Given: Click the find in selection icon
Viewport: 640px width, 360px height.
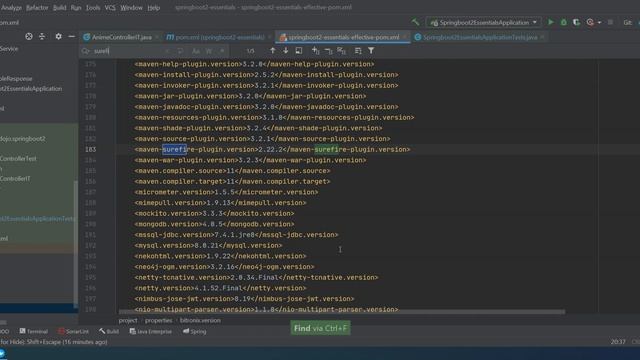Looking at the screenshot, I should point(299,51).
